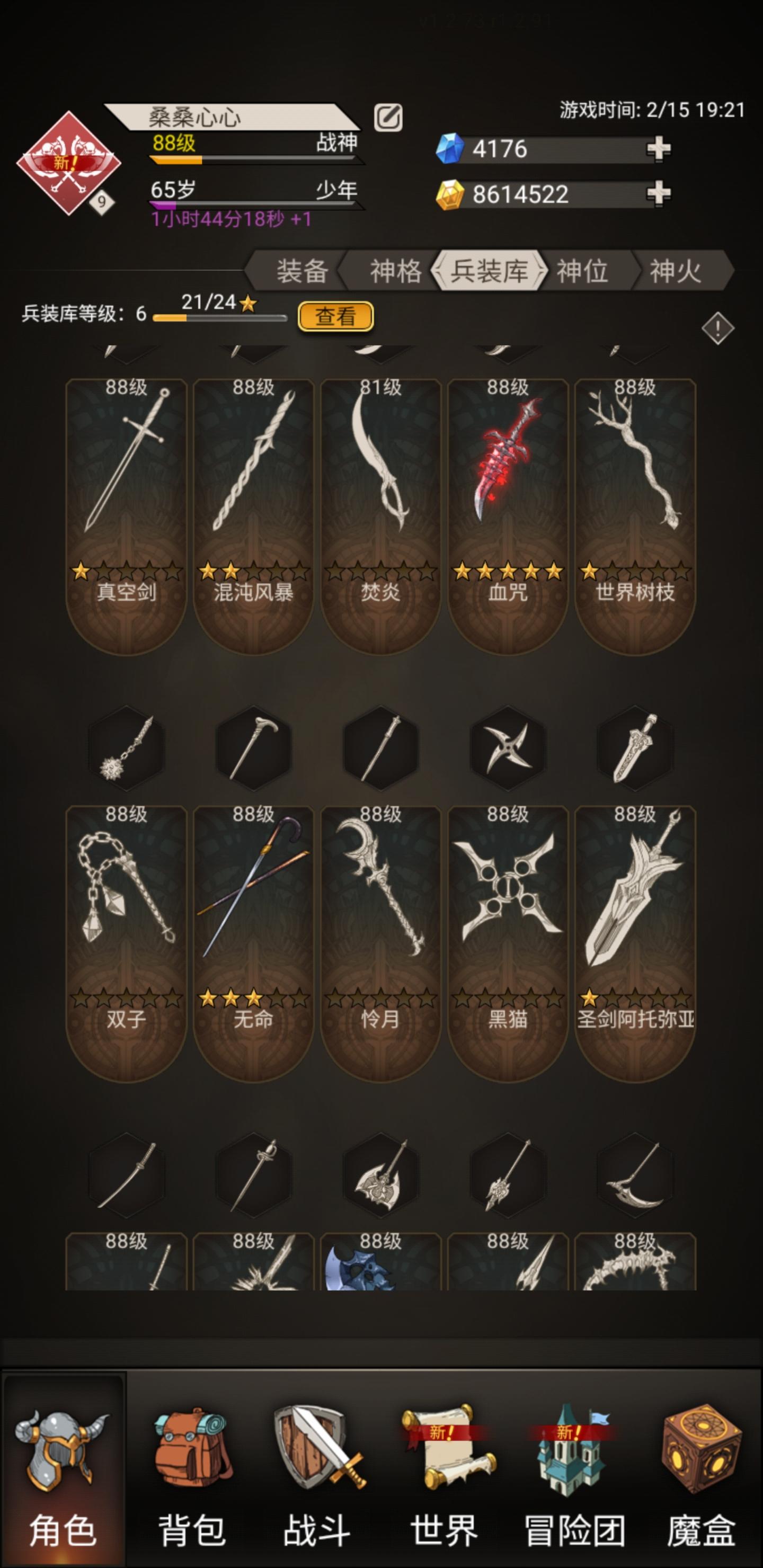763x1568 pixels.
Task: Switch to the 神火 tab
Action: click(676, 271)
